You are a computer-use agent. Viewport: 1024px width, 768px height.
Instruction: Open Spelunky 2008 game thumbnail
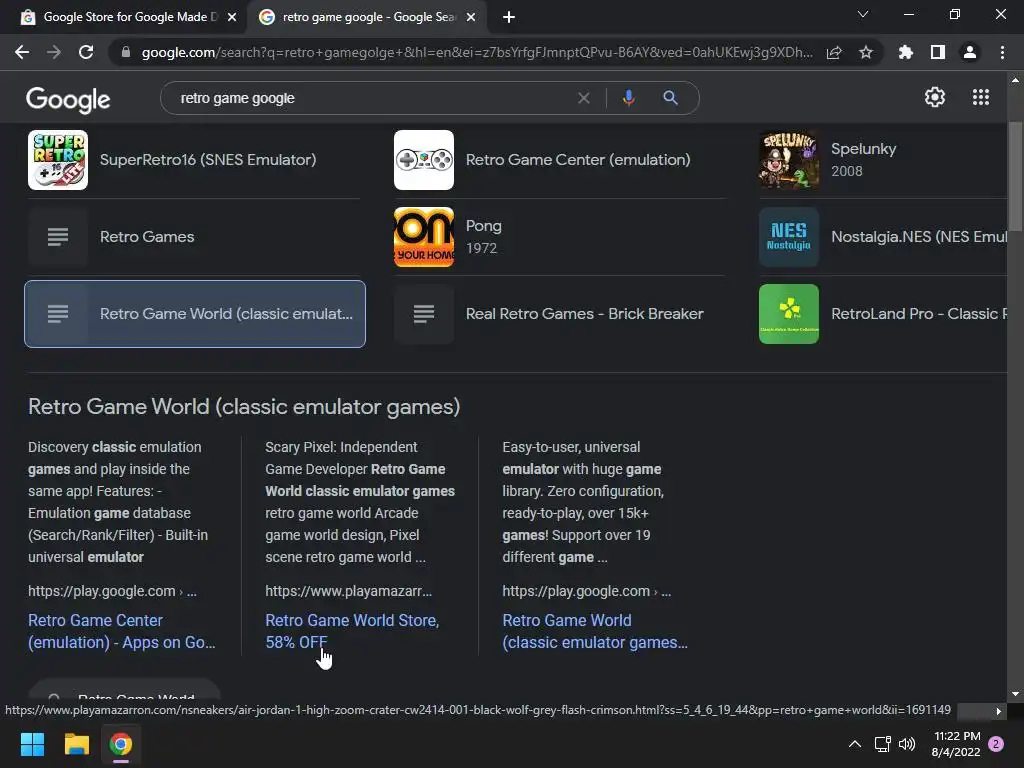[x=789, y=160]
